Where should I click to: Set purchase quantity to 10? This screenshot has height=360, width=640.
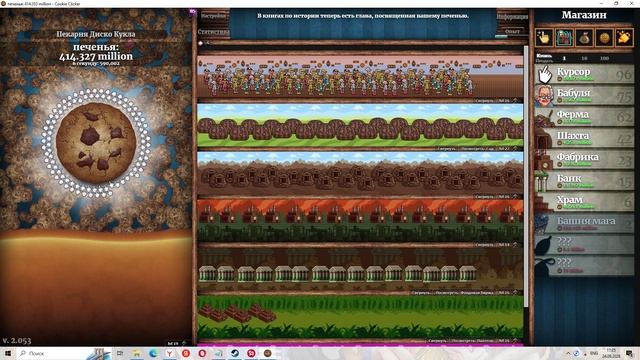584,58
